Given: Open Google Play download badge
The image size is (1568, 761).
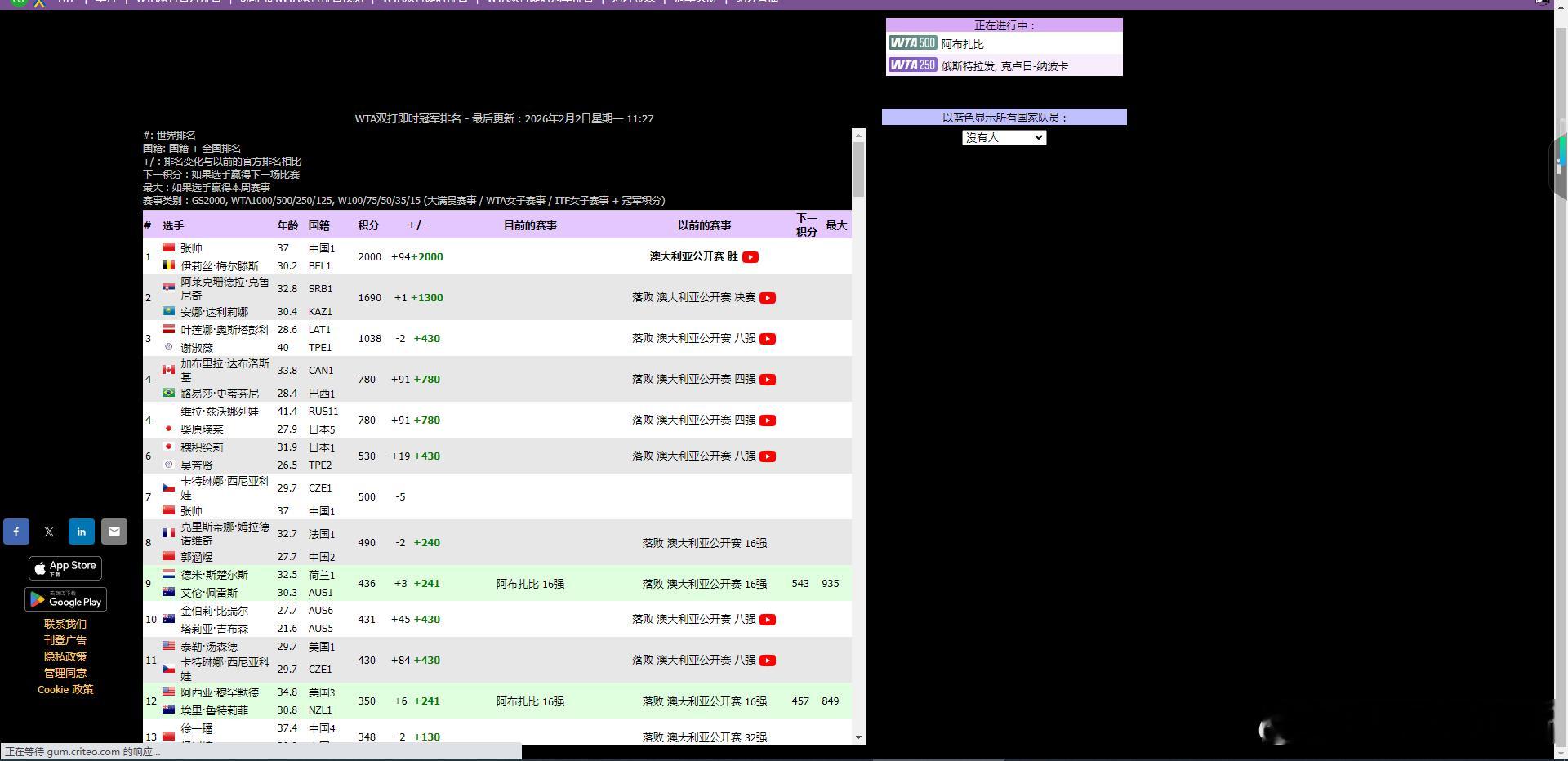Looking at the screenshot, I should pos(65,600).
